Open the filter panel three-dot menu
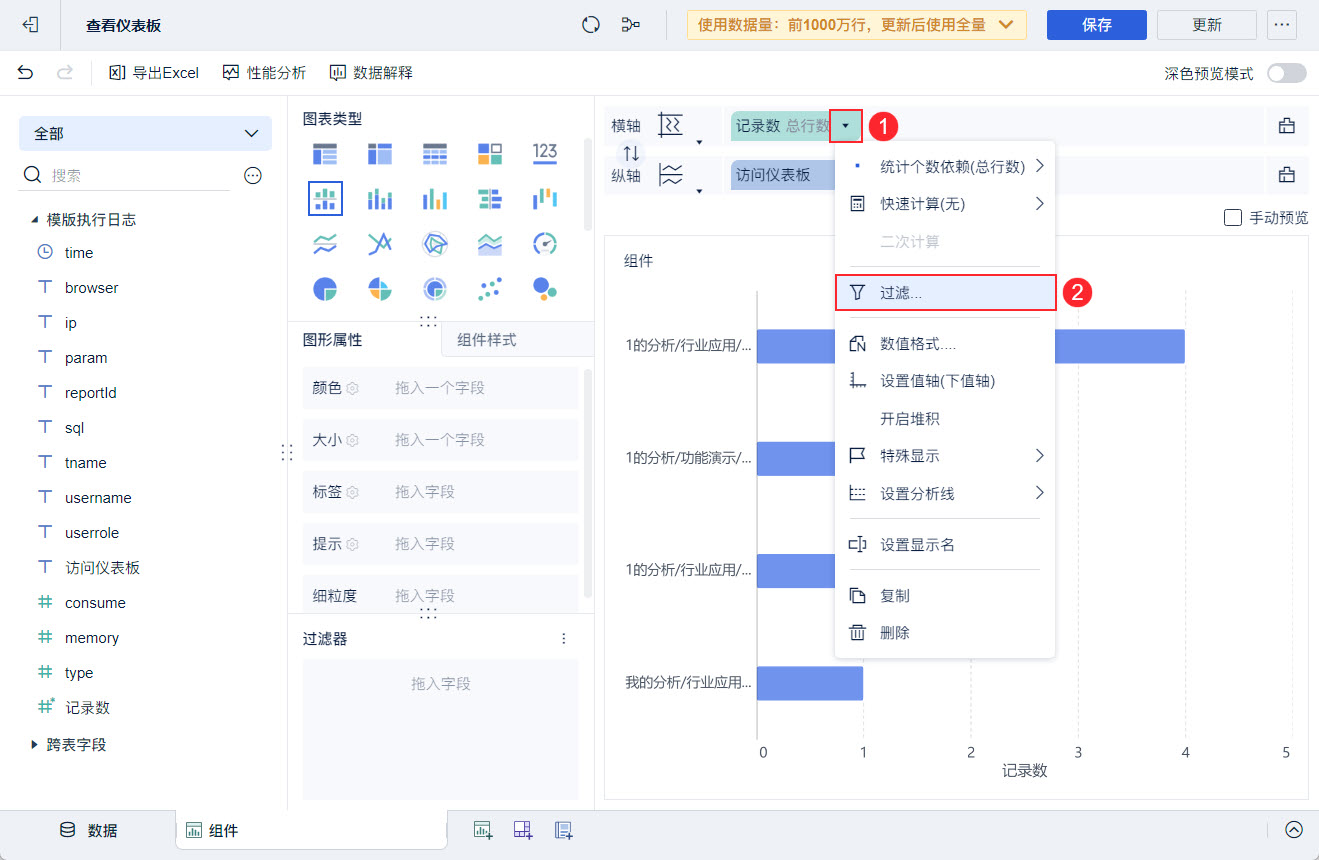1319x860 pixels. coord(564,638)
